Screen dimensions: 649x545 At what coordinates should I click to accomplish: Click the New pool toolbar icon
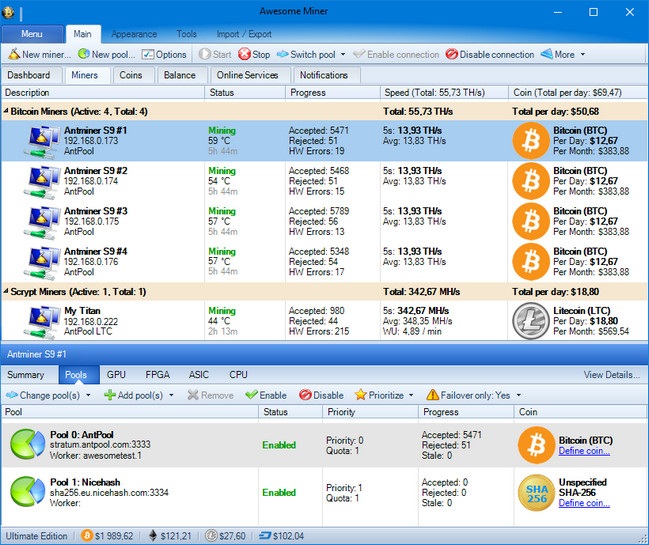(83, 55)
